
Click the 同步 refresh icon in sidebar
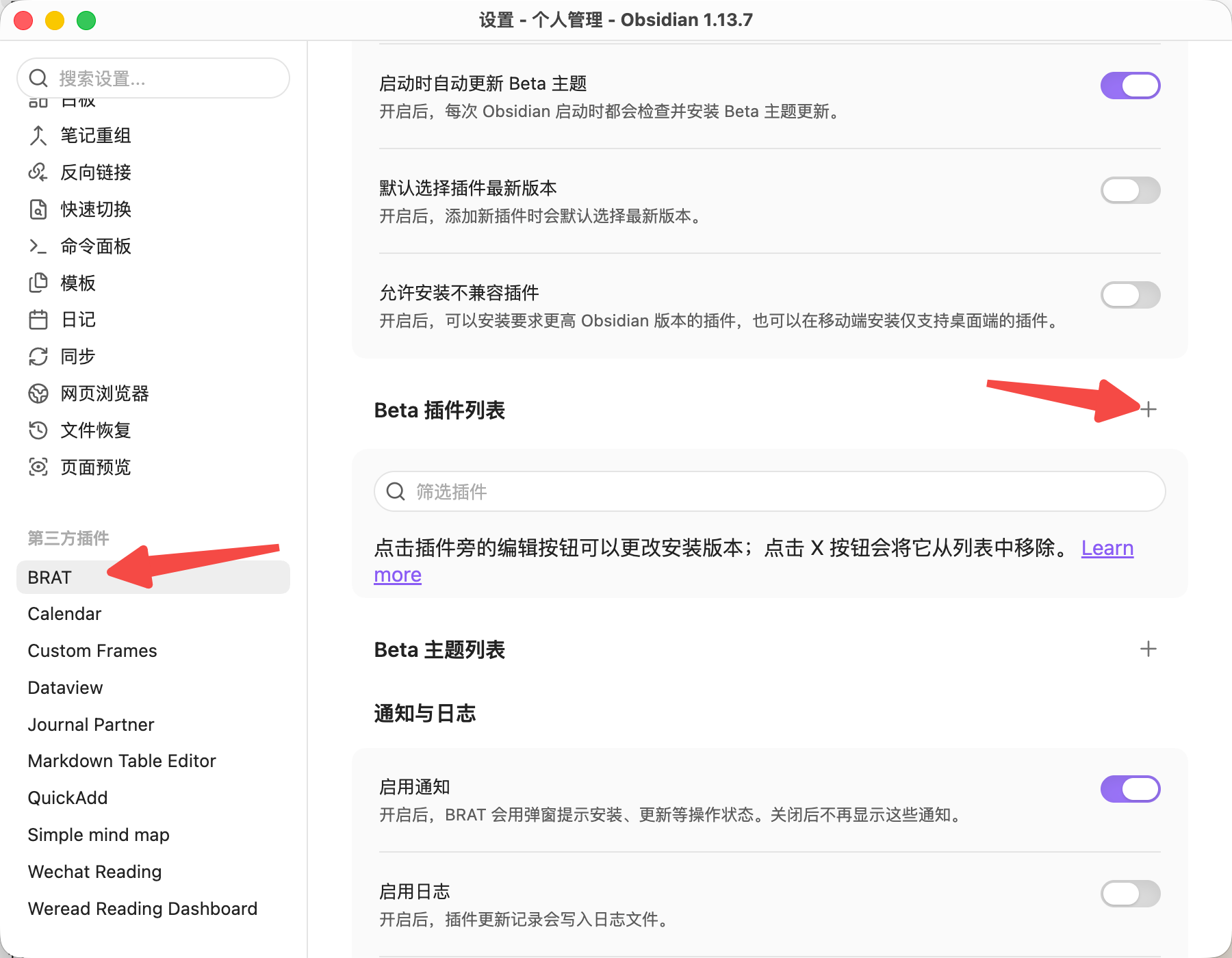[x=38, y=357]
